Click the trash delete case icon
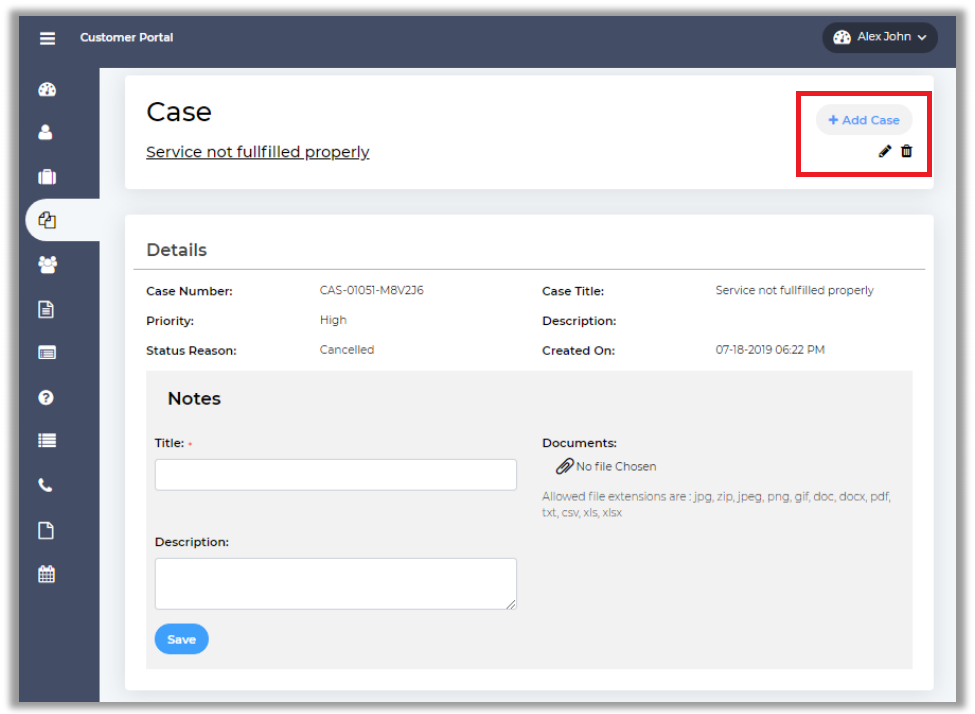This screenshot has width=975, height=714. pyautogui.click(x=906, y=151)
